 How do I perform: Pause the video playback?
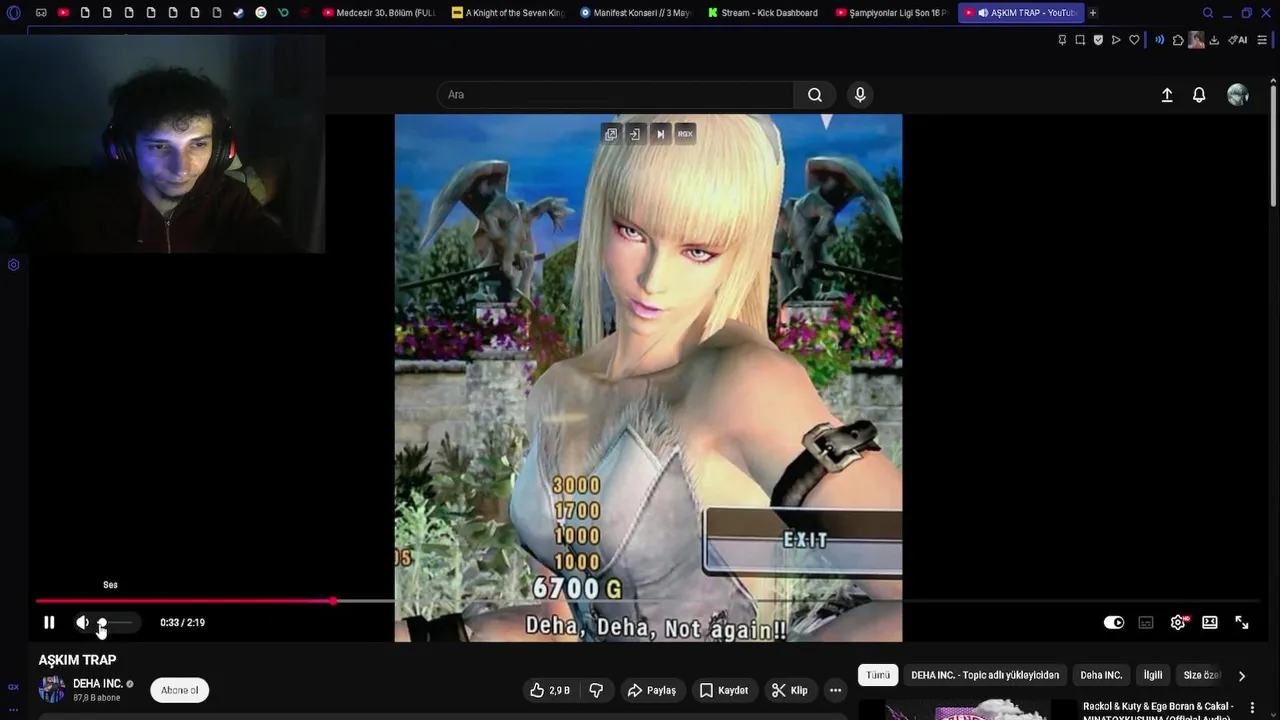click(49, 622)
